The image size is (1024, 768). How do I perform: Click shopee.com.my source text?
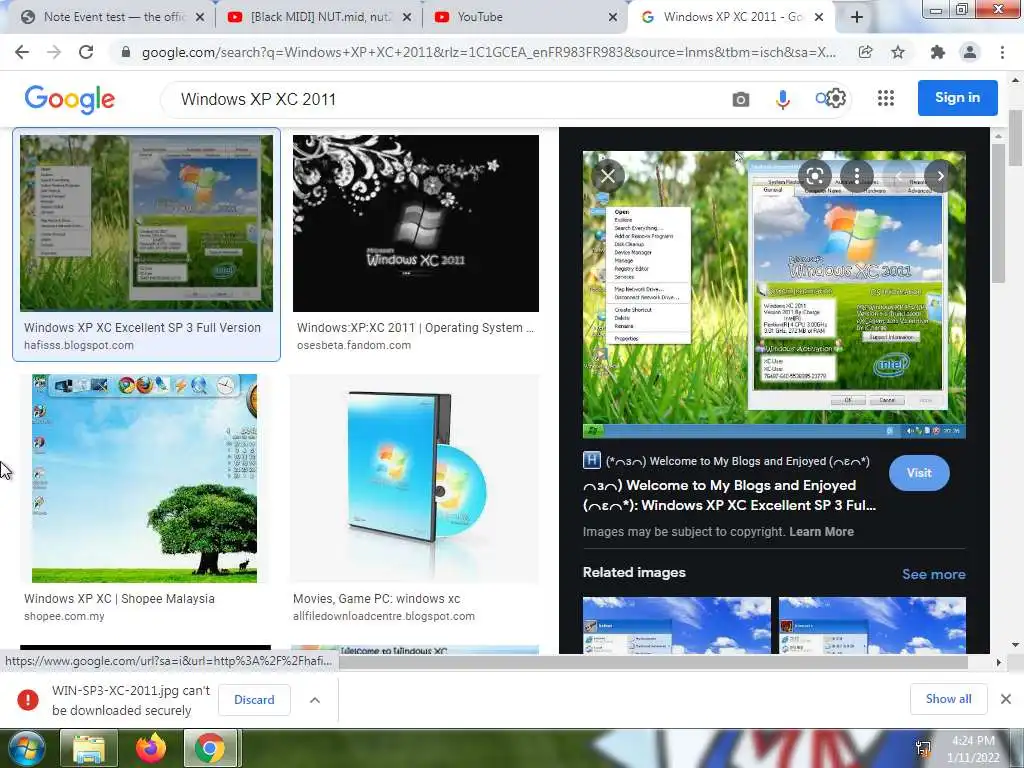[64, 616]
